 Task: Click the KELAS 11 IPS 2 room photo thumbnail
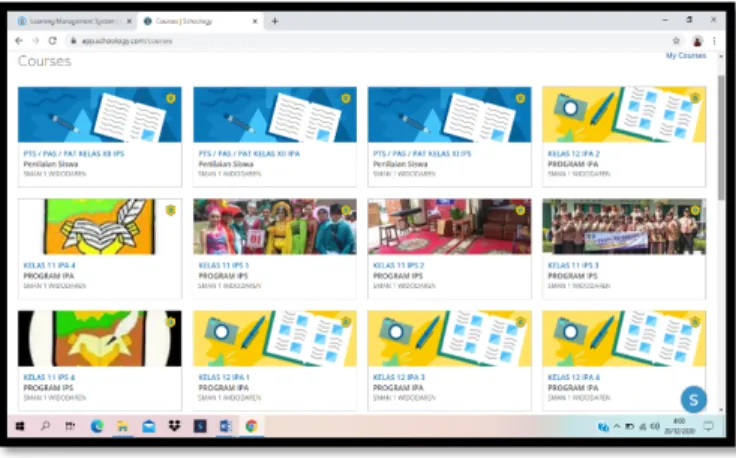tap(449, 227)
